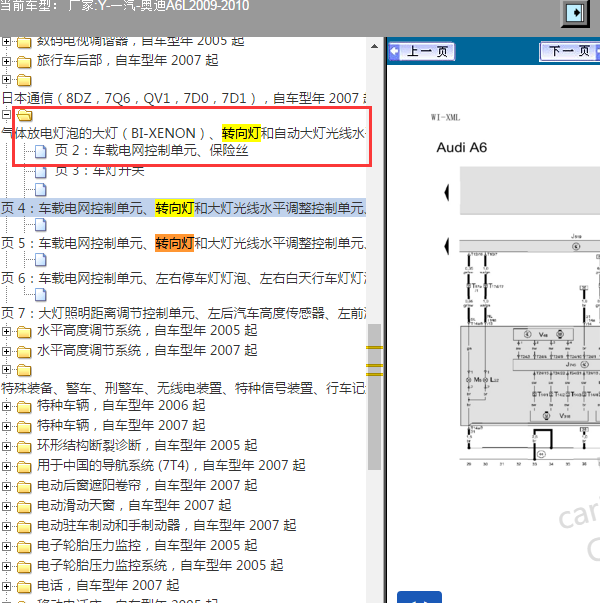The width and height of the screenshot is (600, 603).
Task: Click folder icon of 环形结构断裂诊断
Action: pos(24,447)
